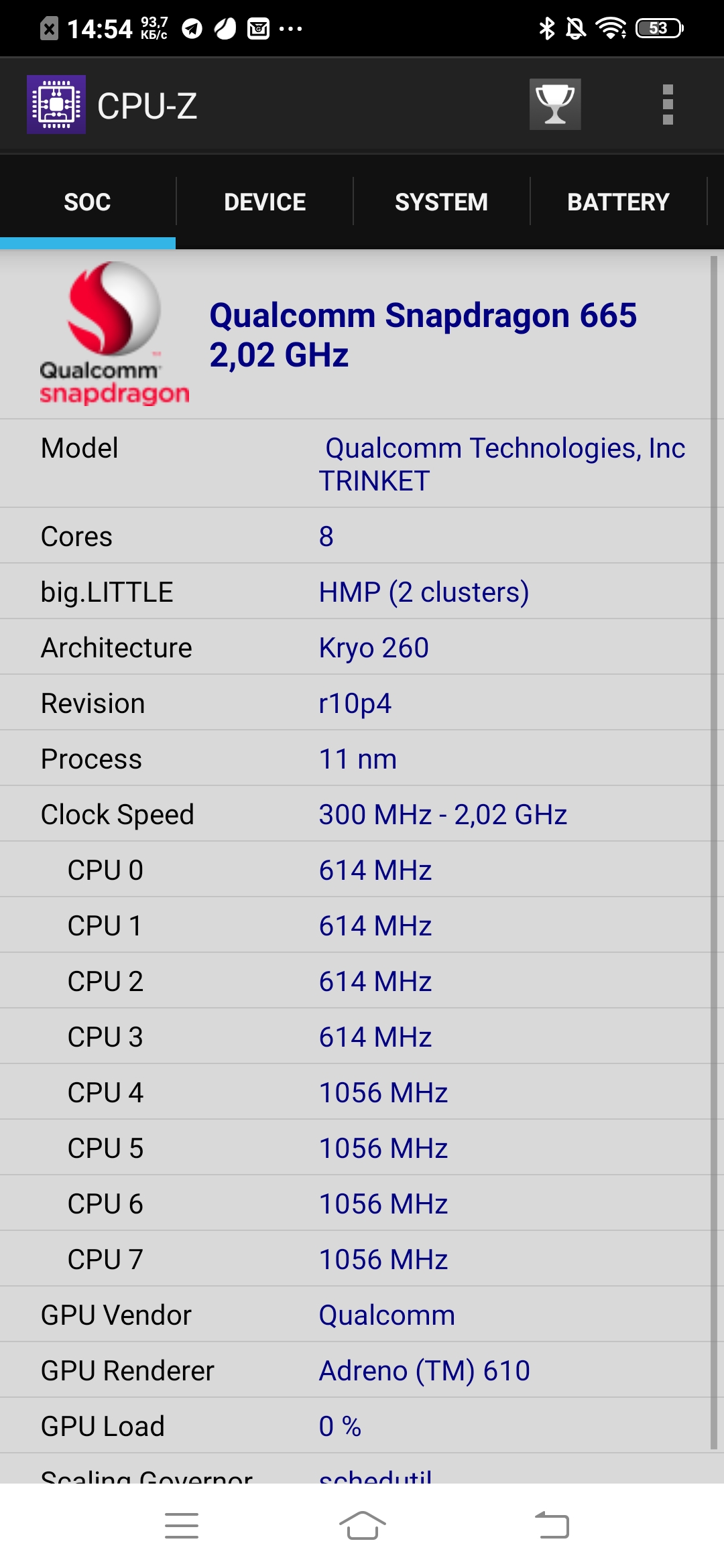Screen dimensions: 724x1568
Task: Switch to the DEVICE tab
Action: click(x=265, y=202)
